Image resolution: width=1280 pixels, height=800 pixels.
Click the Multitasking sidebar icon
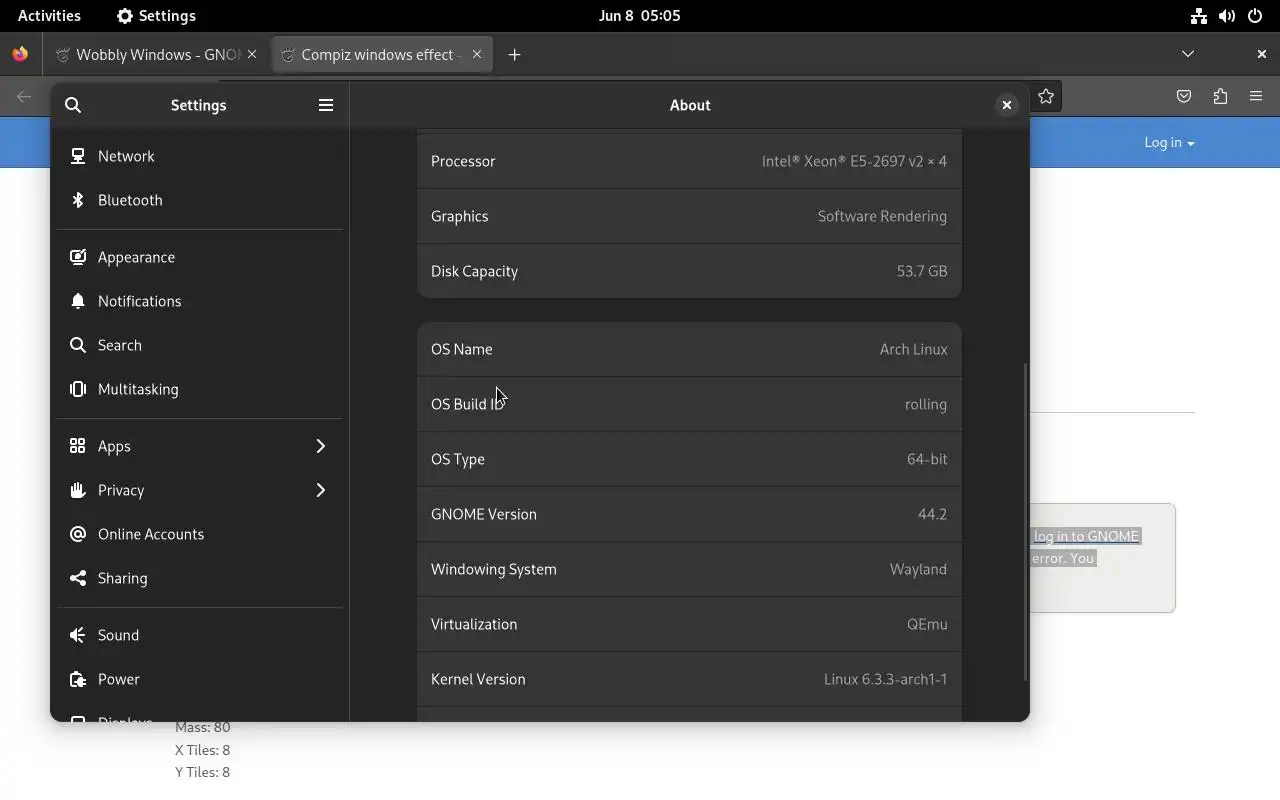coord(78,390)
